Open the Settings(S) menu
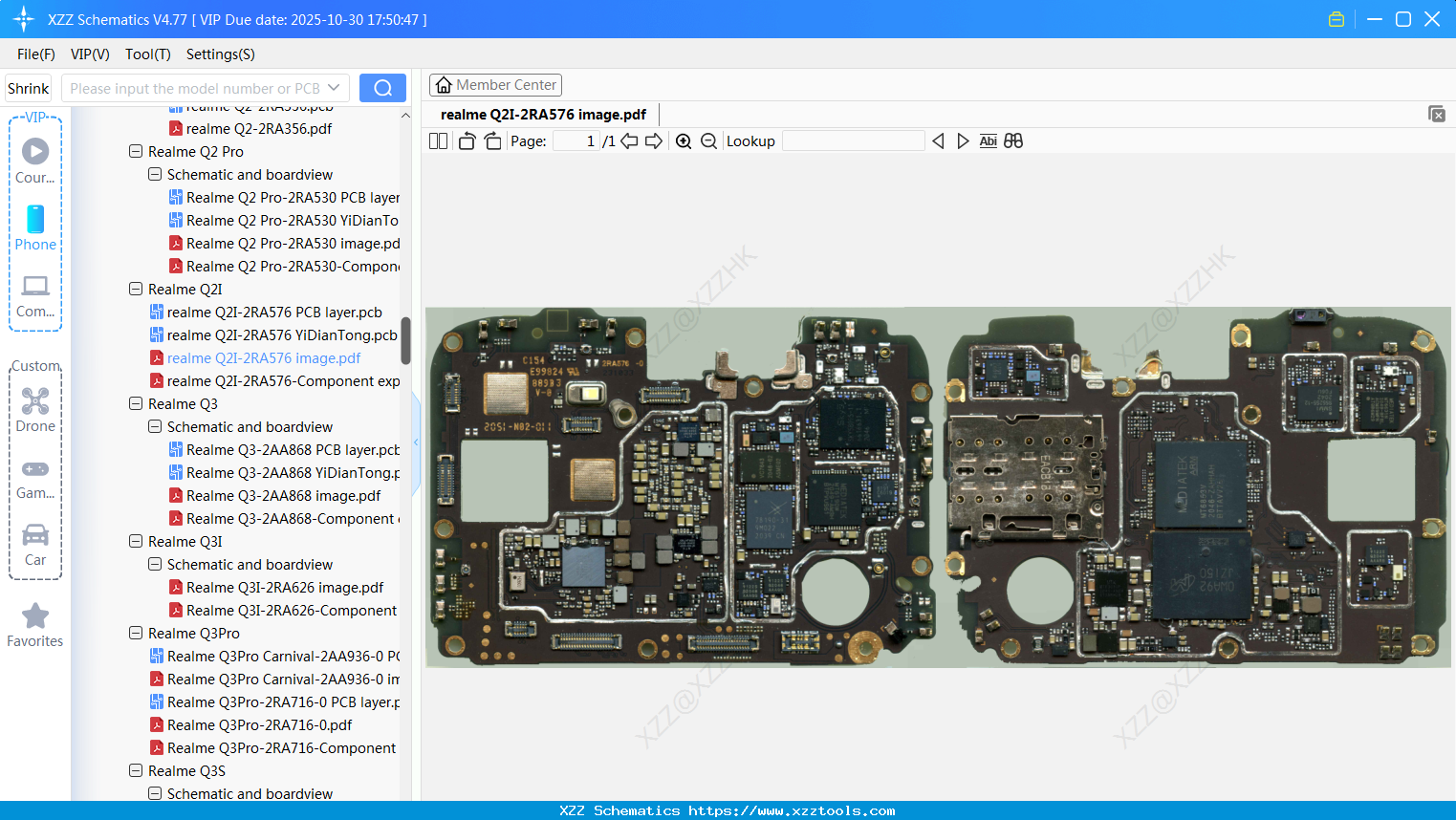 click(221, 54)
